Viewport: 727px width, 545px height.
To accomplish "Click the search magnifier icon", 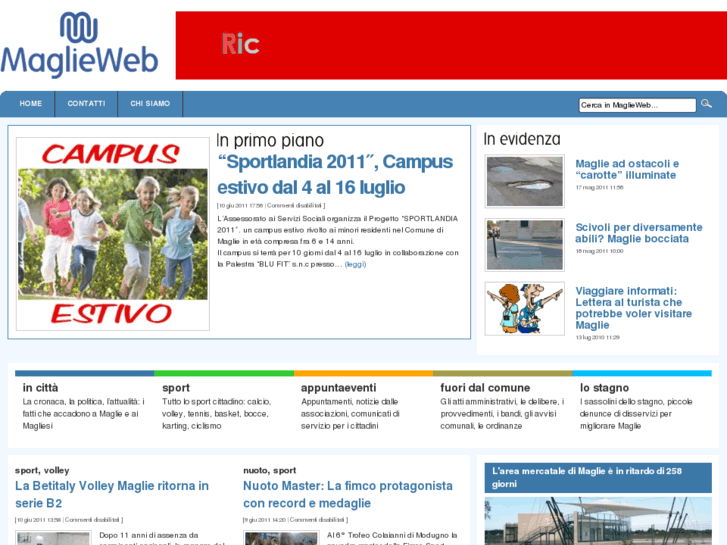I will pyautogui.click(x=706, y=104).
